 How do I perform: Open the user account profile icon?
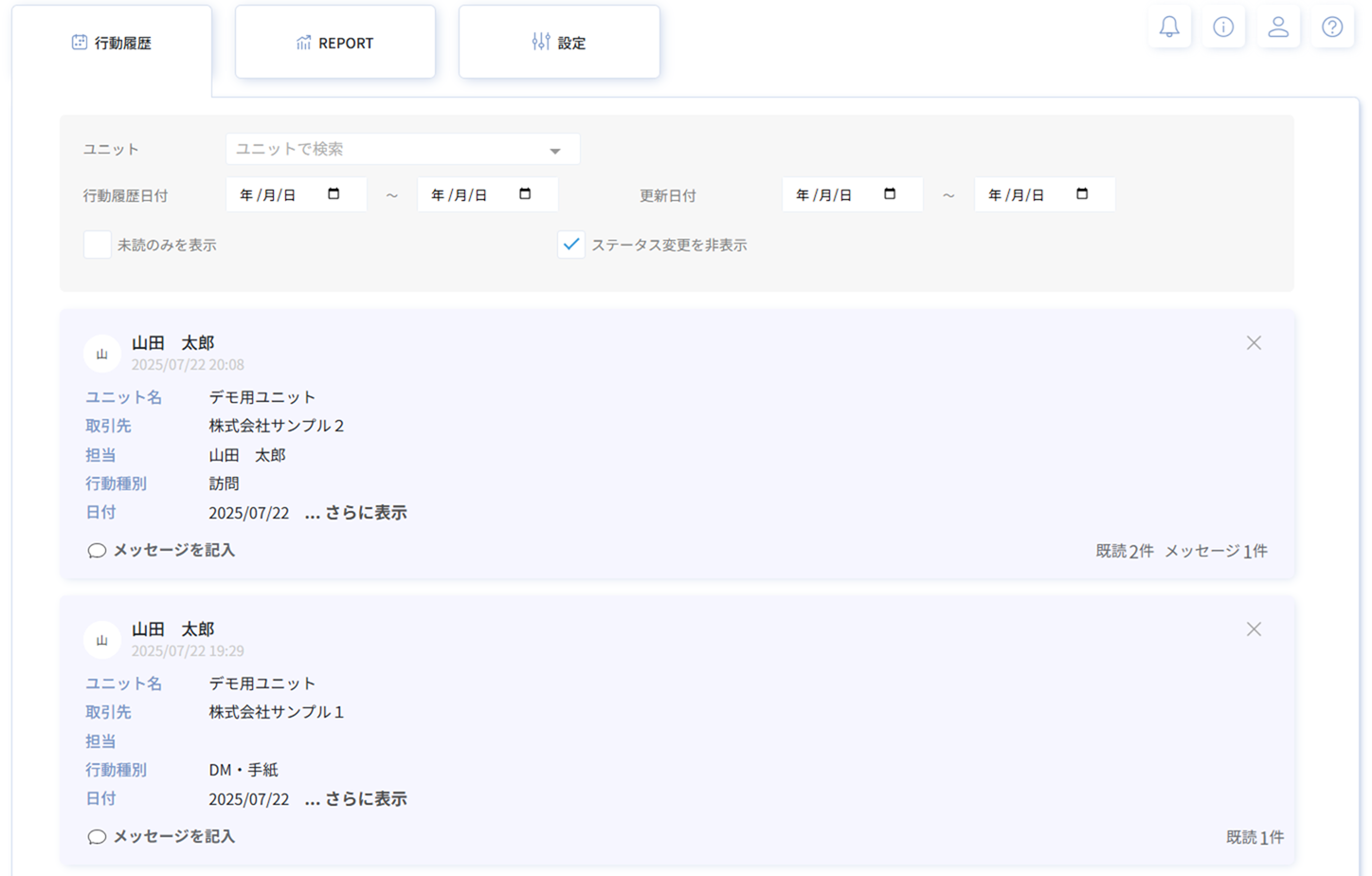pyautogui.click(x=1278, y=27)
